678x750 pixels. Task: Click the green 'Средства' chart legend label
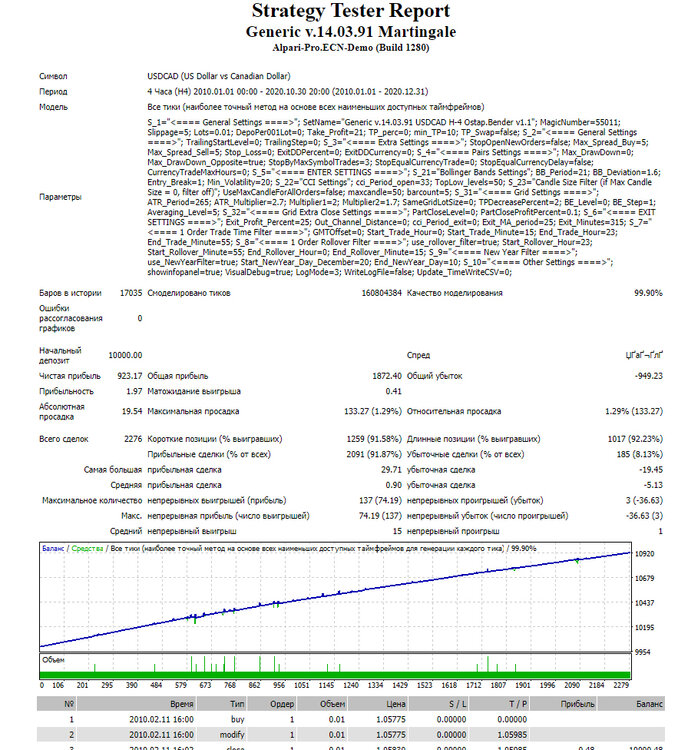87,549
